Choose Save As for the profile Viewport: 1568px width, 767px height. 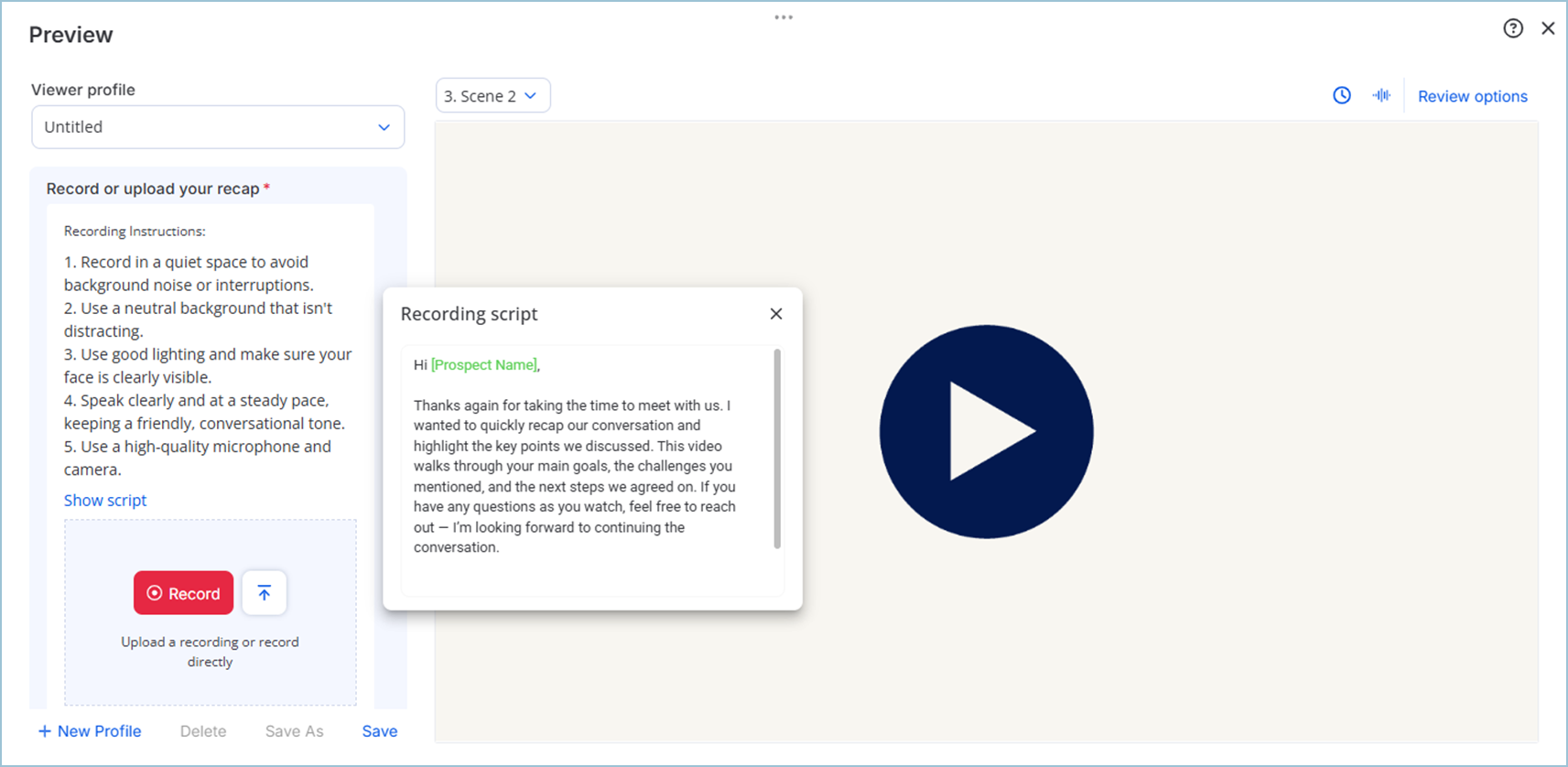coord(294,731)
